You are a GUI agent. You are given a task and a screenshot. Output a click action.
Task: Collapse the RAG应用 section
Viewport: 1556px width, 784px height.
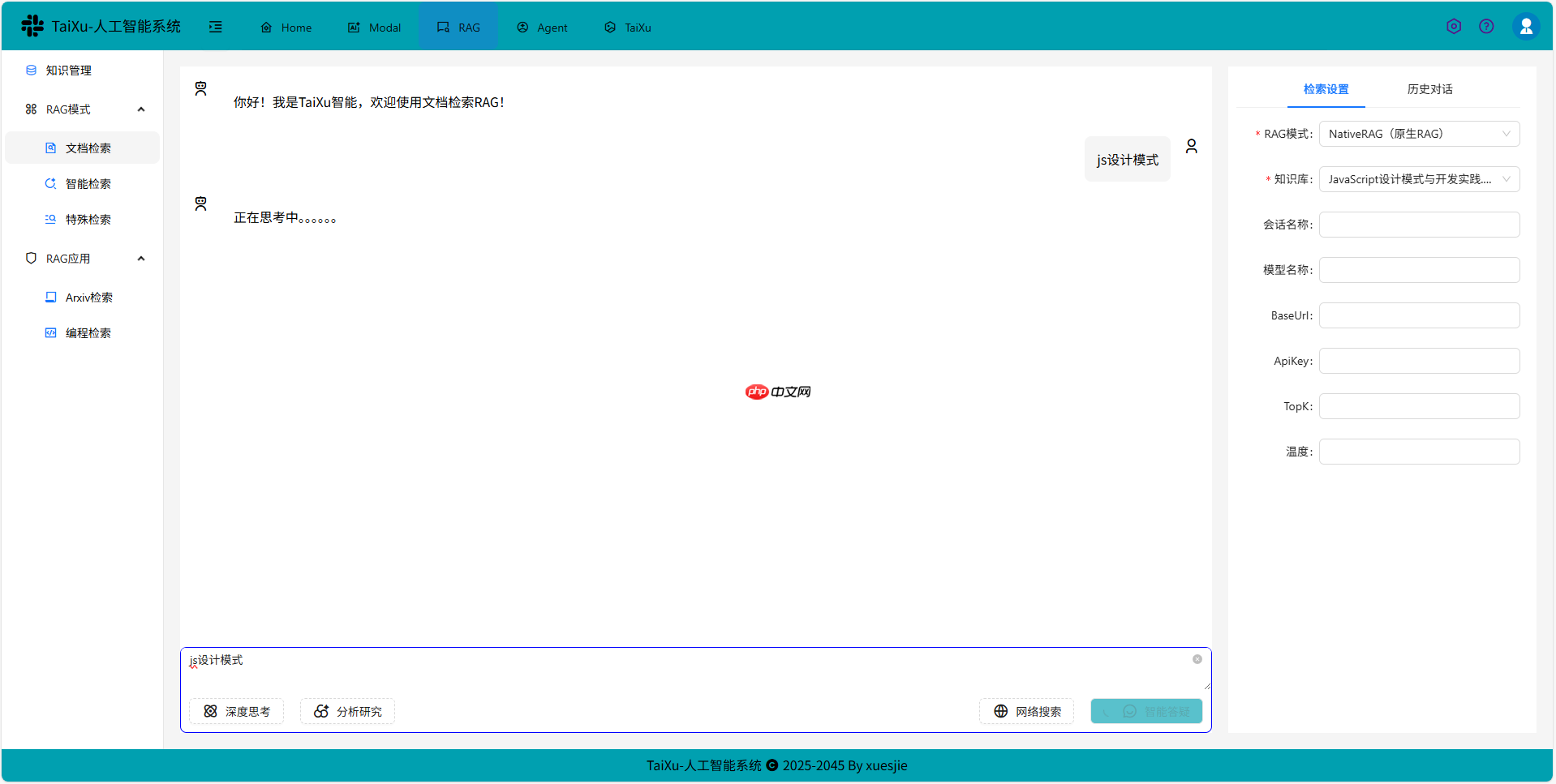(140, 258)
